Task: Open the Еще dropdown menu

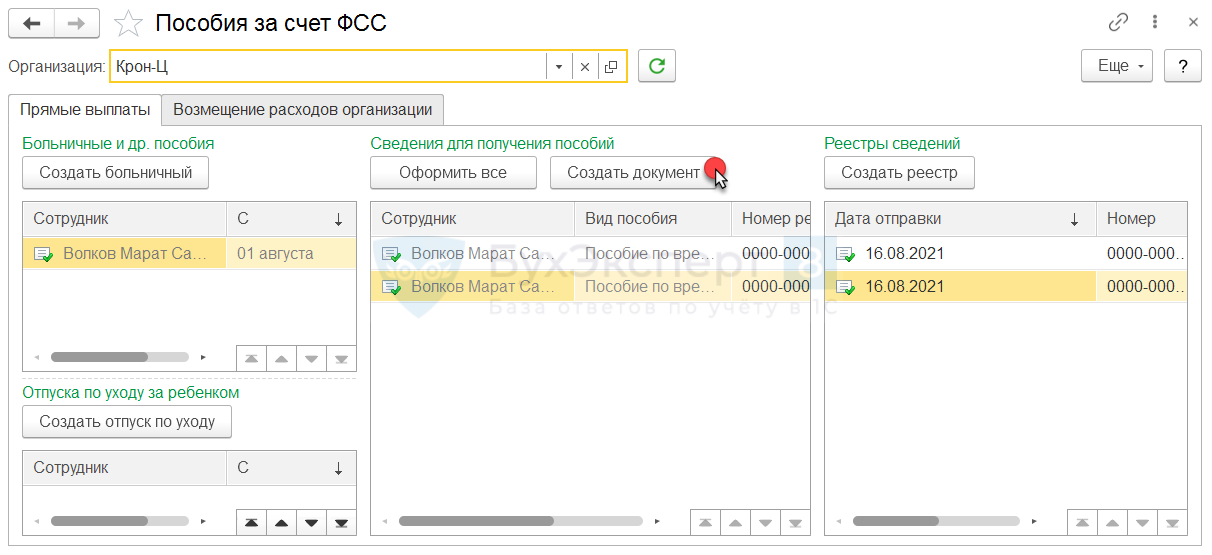Action: pos(1117,66)
